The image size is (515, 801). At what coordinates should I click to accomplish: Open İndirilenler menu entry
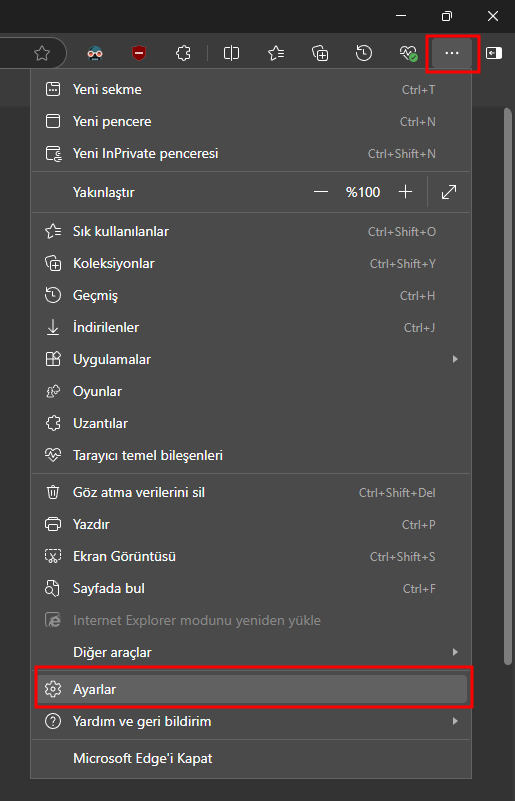tap(250, 327)
